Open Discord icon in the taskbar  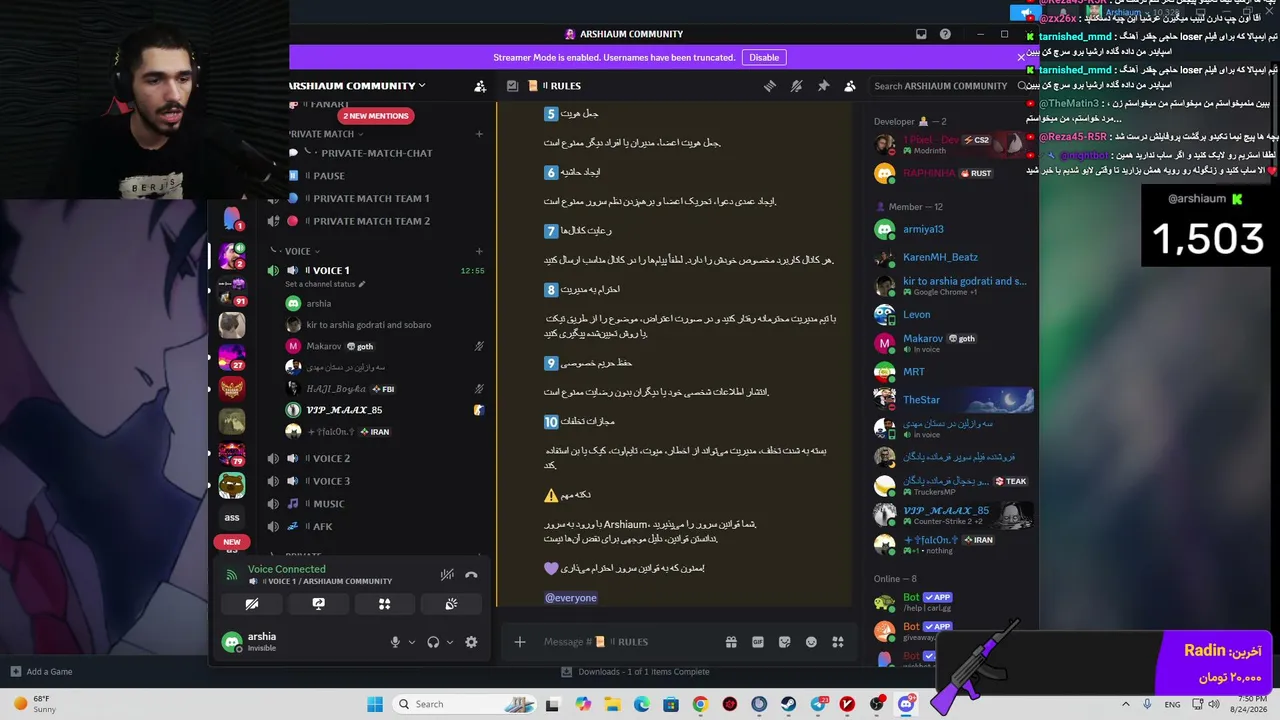point(906,704)
